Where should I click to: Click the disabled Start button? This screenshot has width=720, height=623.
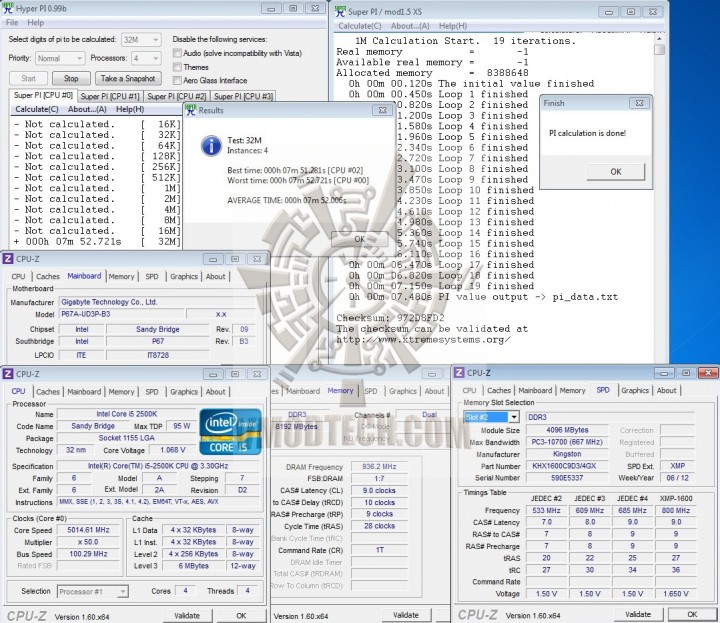[28, 79]
